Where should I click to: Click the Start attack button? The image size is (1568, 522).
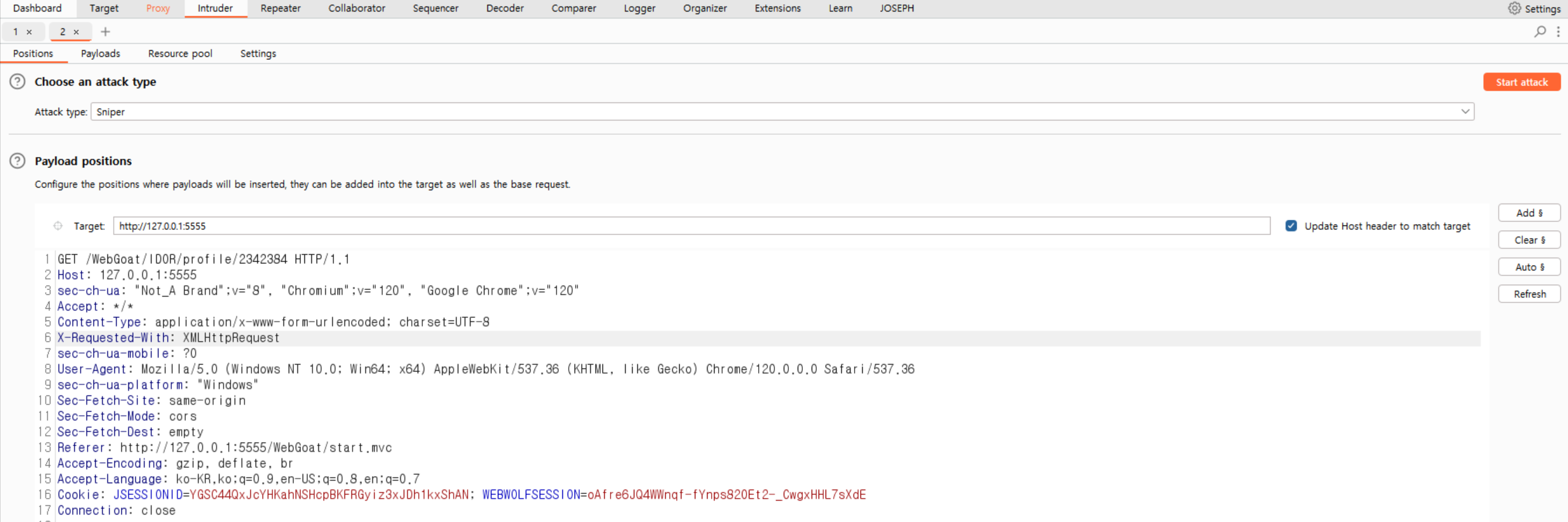1521,82
